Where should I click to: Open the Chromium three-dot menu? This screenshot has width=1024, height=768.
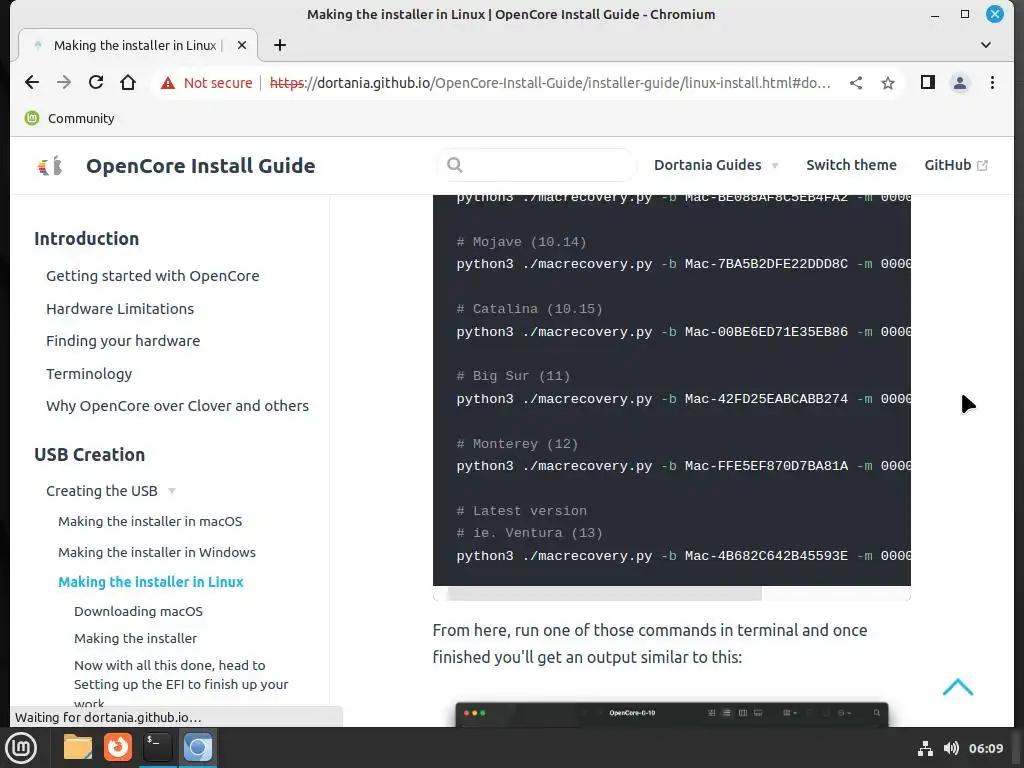click(992, 82)
